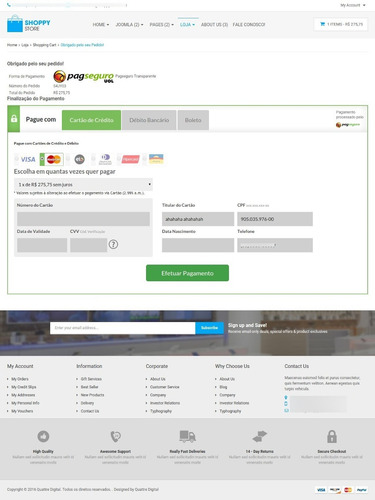The height and width of the screenshot is (500, 375).
Task: Click the PayPal icon in the footer
Action: 362,490
